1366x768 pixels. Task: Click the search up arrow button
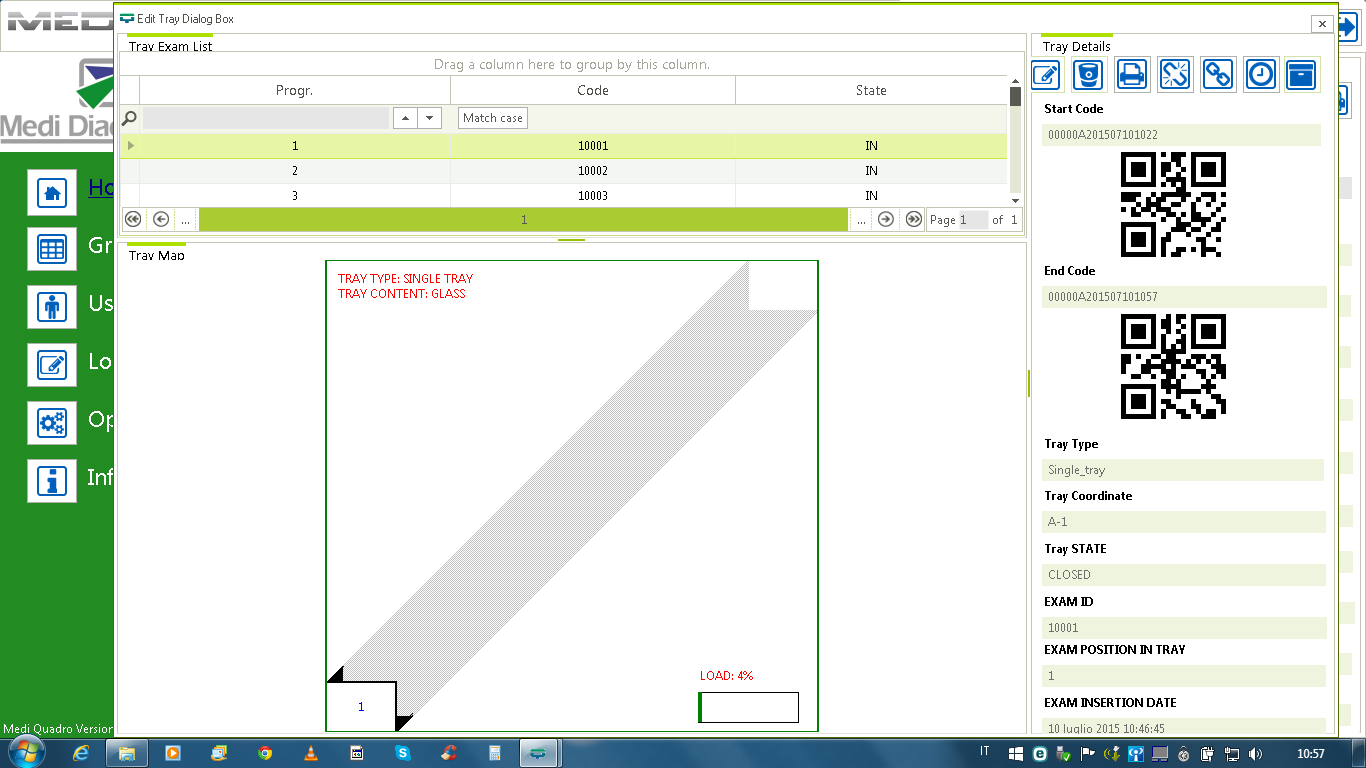pyautogui.click(x=405, y=118)
